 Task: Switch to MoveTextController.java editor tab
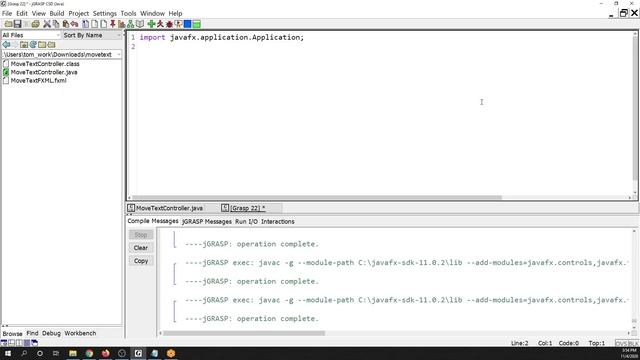[x=169, y=208]
